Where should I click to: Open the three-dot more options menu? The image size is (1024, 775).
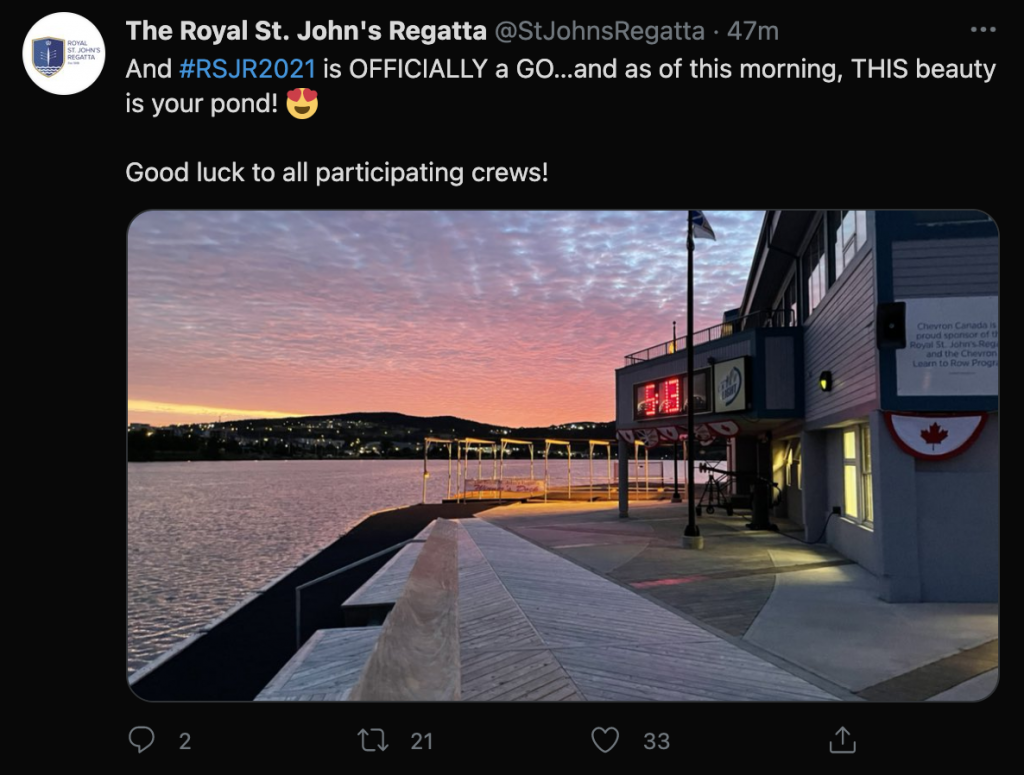pos(983,30)
